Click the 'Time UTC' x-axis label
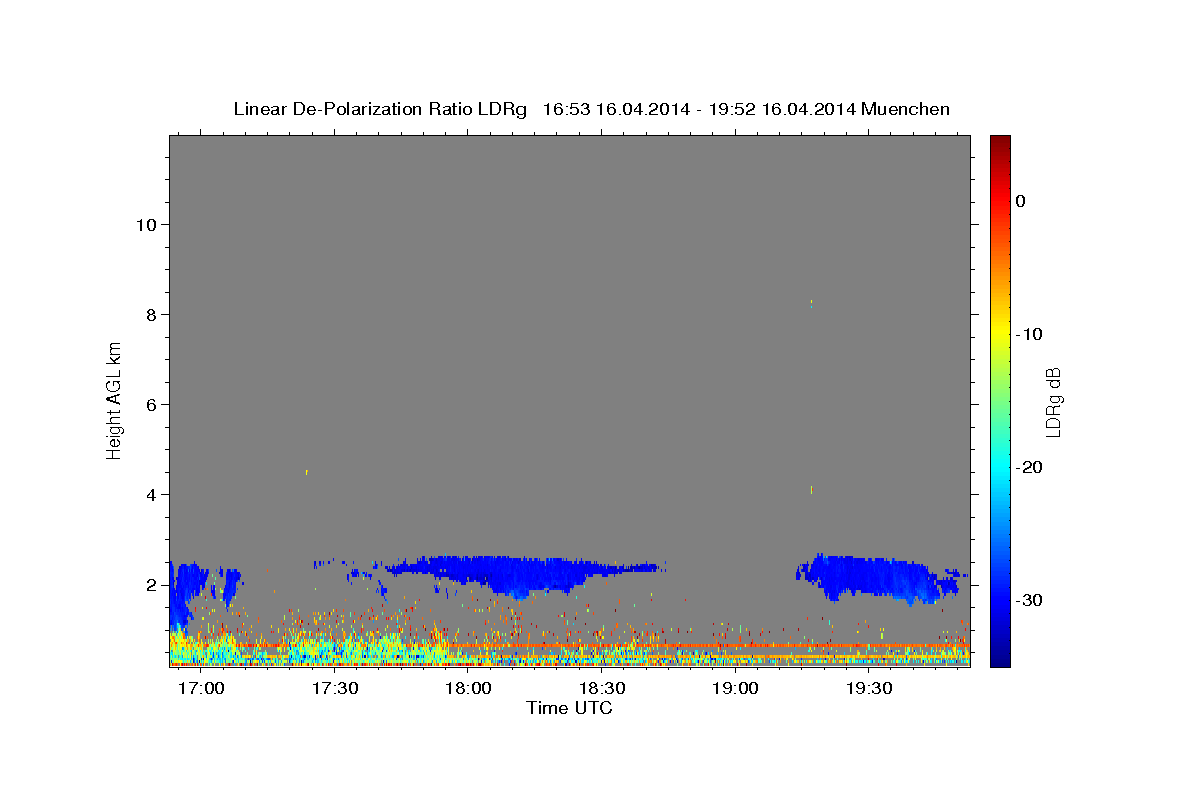Screen dimensions: 1200x800 [569, 708]
